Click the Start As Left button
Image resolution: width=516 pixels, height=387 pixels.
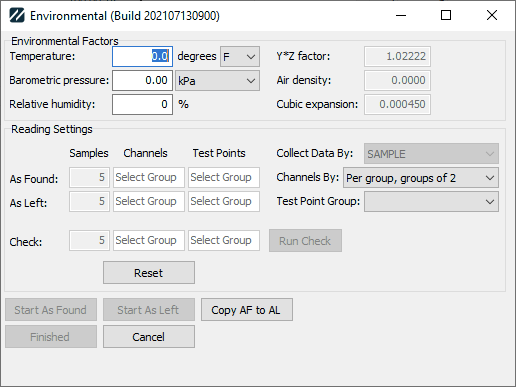(149, 310)
